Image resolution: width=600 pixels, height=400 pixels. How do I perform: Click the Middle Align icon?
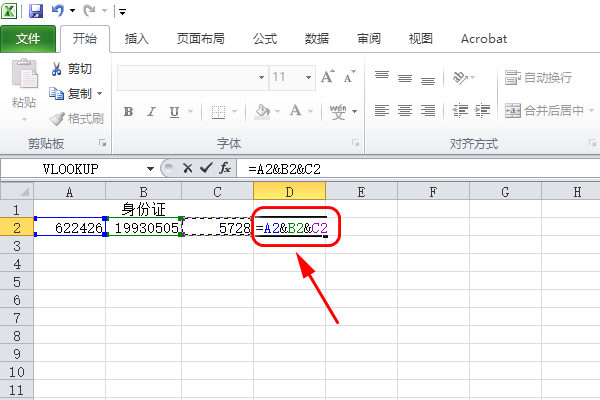click(x=404, y=78)
